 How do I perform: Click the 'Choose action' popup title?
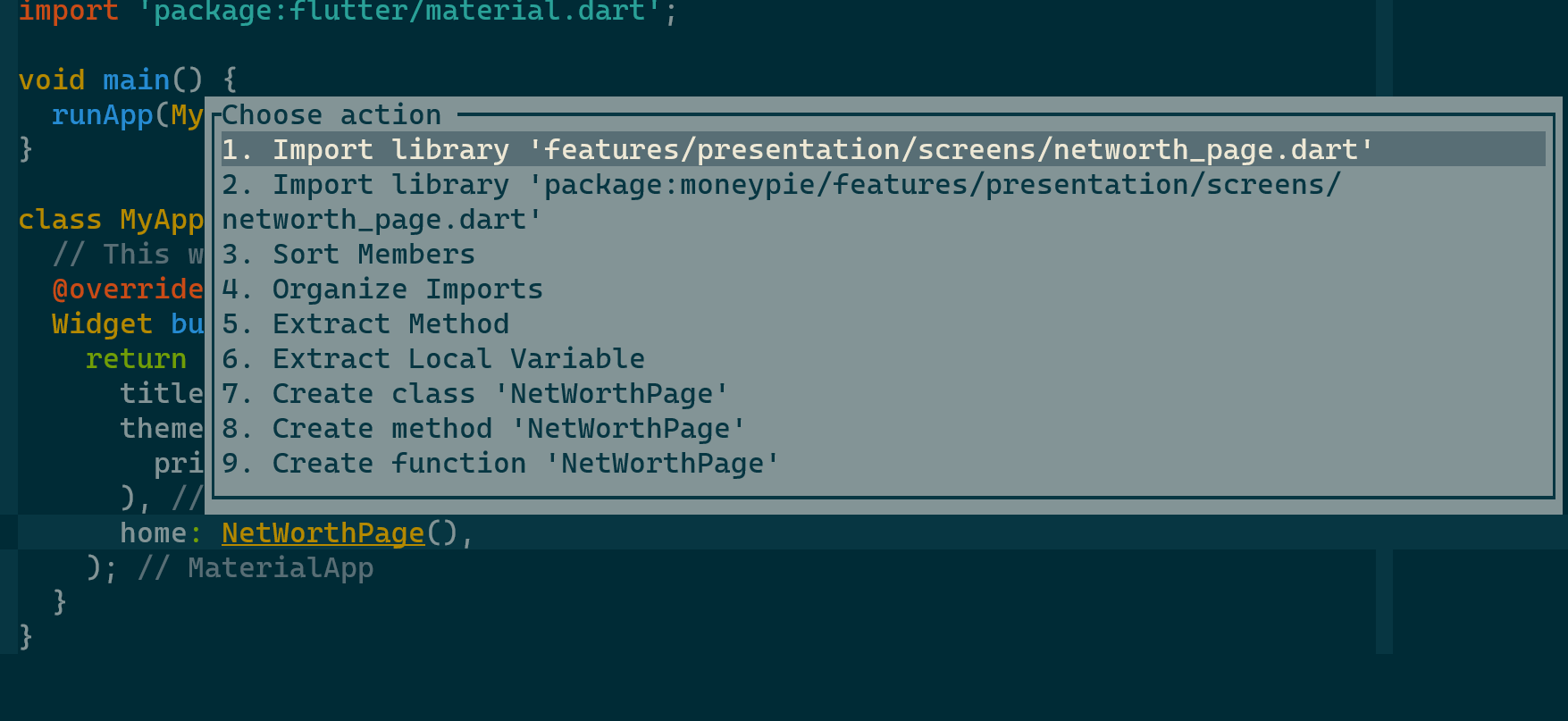pyautogui.click(x=330, y=114)
